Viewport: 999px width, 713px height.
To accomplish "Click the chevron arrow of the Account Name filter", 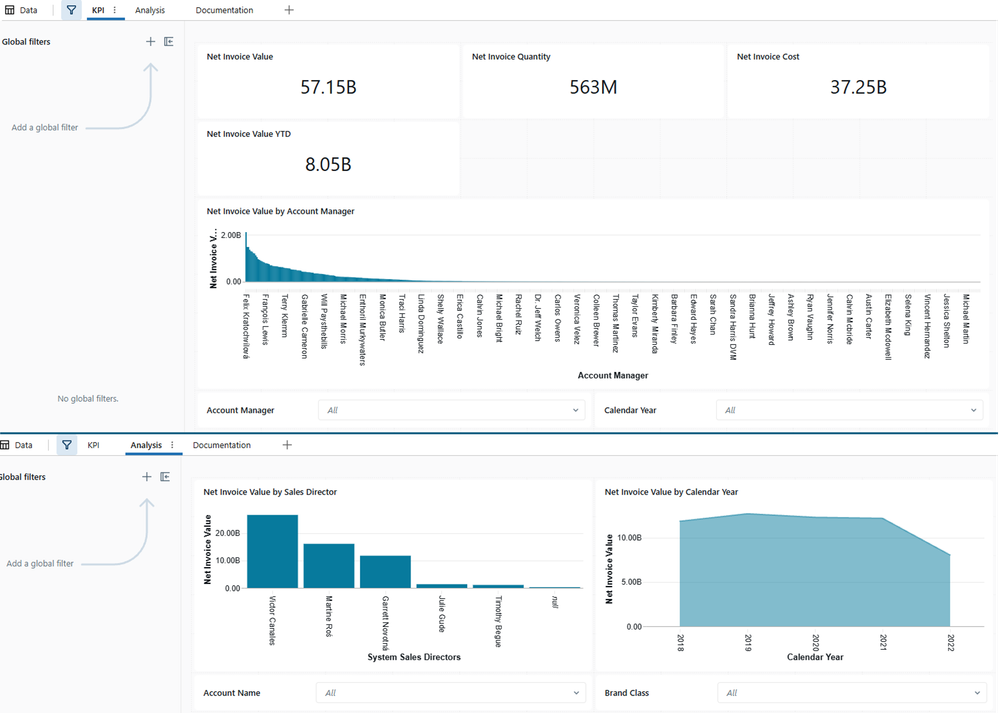I will 576,693.
